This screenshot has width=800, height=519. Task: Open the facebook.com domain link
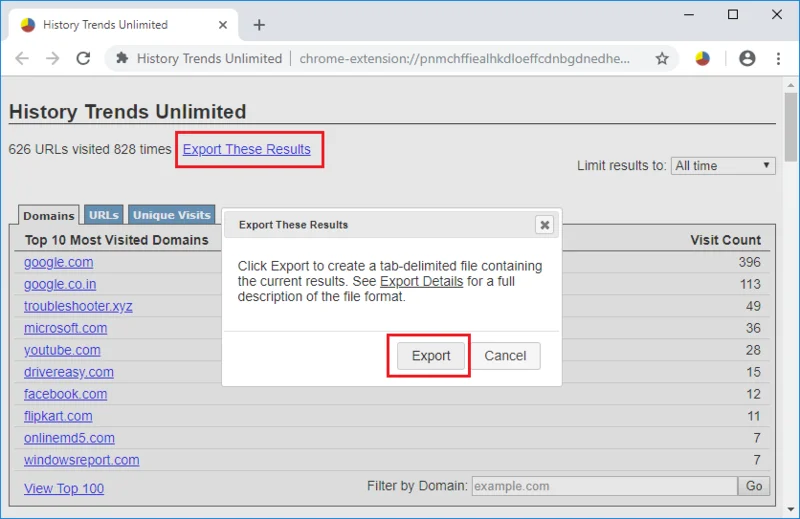click(65, 394)
